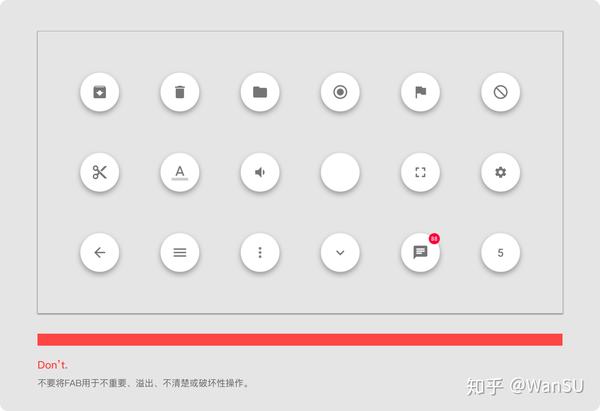Click the underlined A text color button

[180, 172]
